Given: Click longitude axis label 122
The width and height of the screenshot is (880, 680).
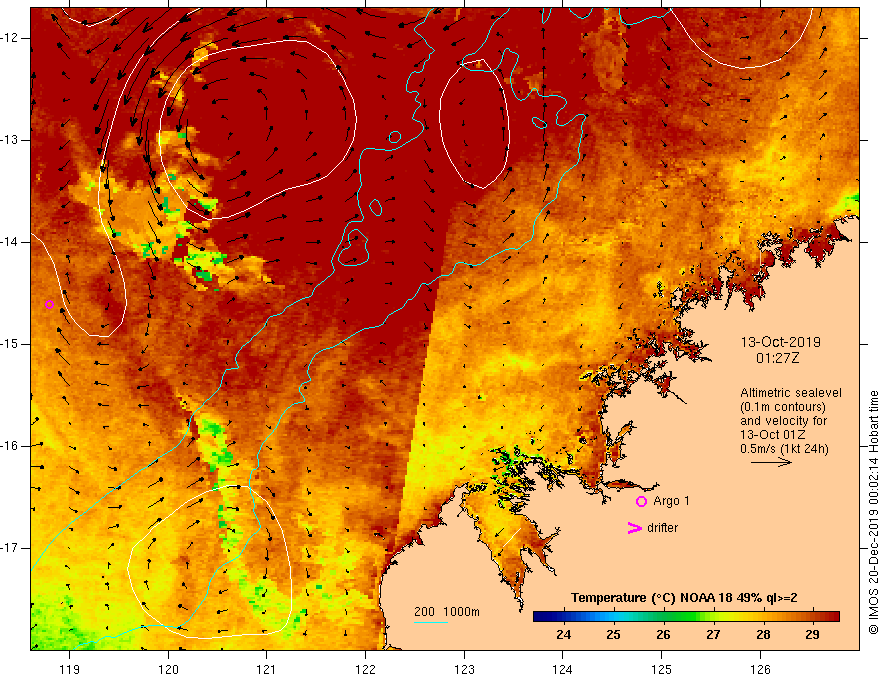Looking at the screenshot, I should (365, 669).
